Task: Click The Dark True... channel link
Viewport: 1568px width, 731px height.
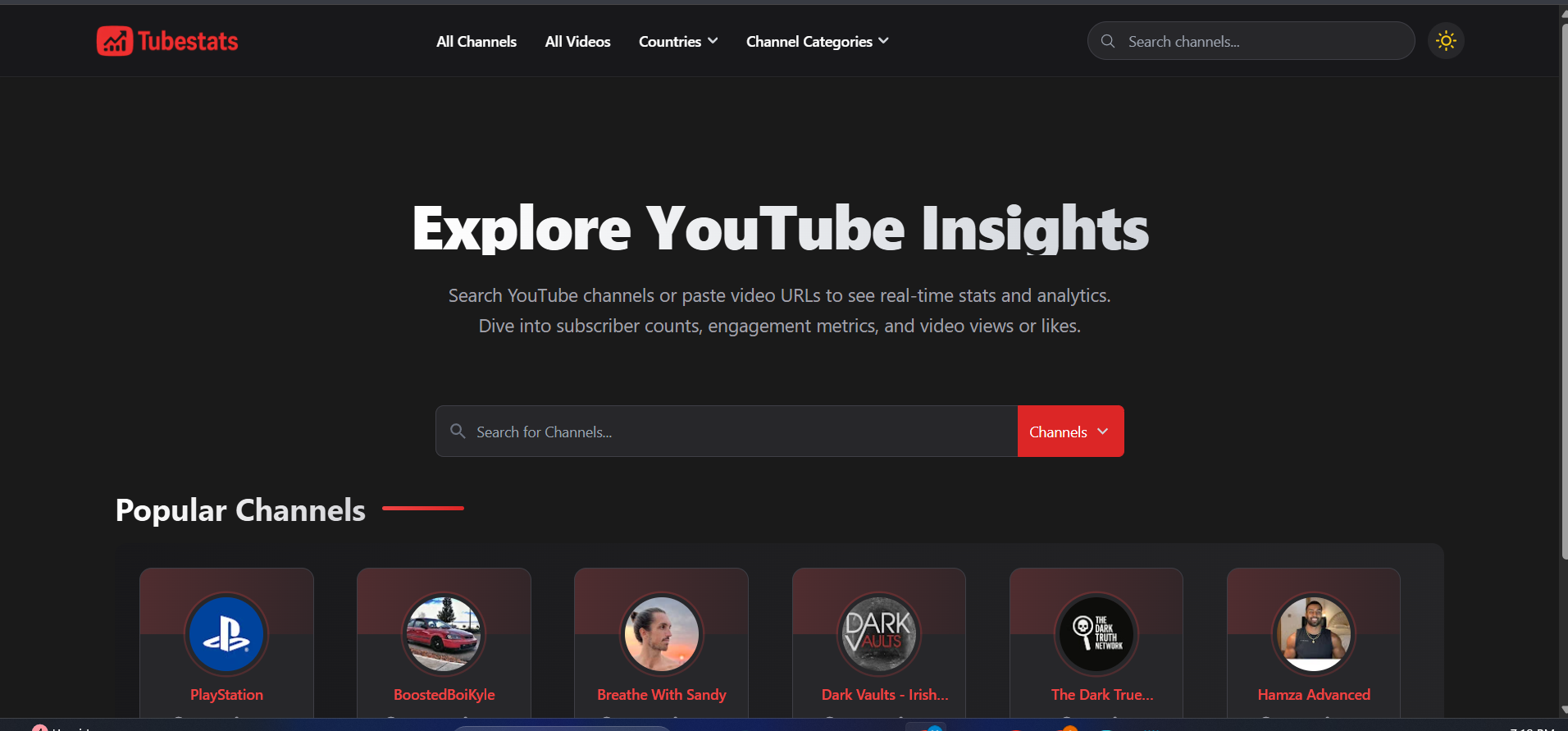Action: [x=1102, y=695]
